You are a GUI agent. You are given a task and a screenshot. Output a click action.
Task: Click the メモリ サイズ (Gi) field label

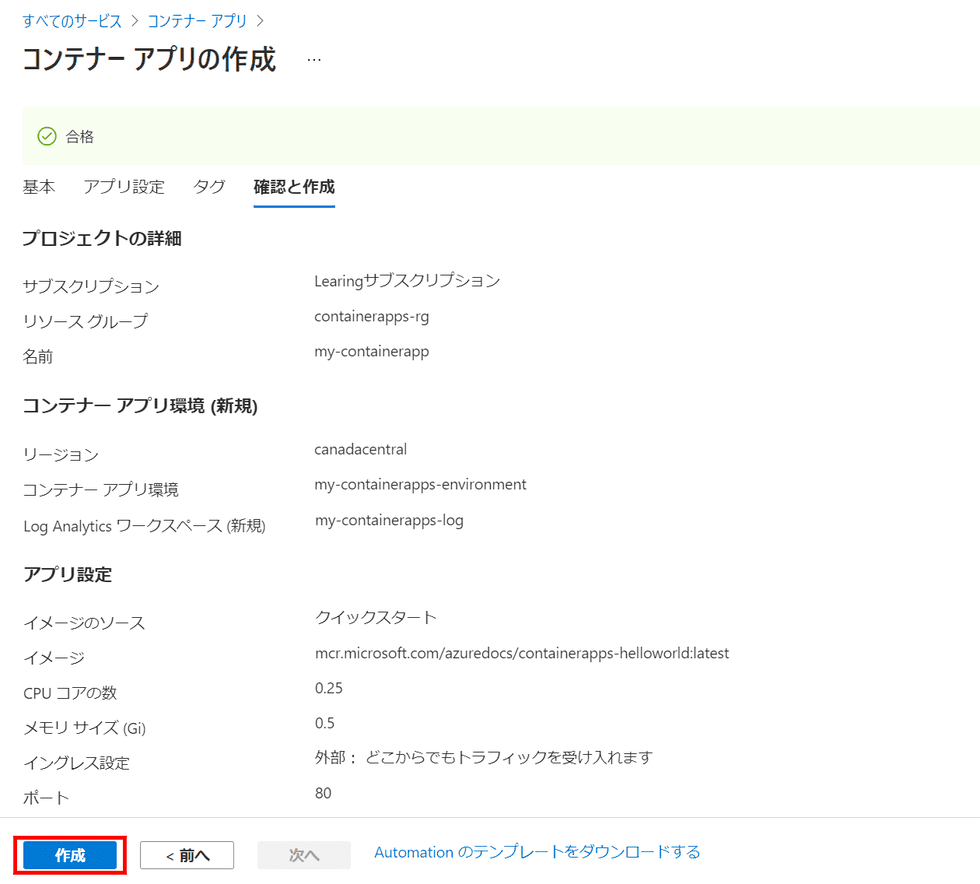(x=84, y=728)
